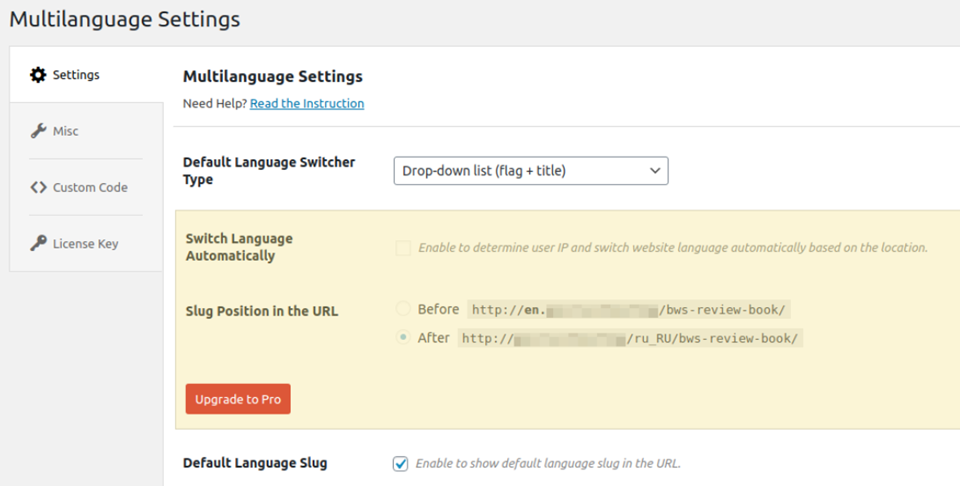Viewport: 960px width, 486px height.
Task: Enable Switch Language Automatically checkbox
Action: coord(403,248)
